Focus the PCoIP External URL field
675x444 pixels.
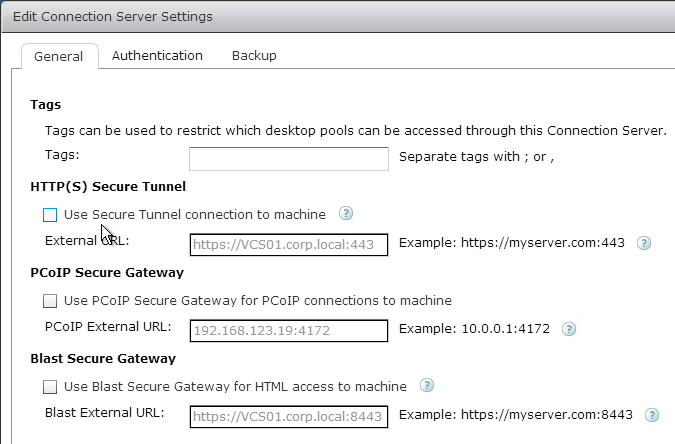click(x=289, y=331)
